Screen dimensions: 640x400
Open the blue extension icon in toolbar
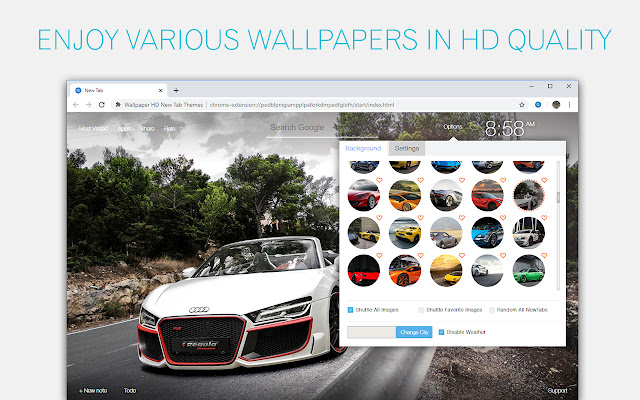click(x=538, y=105)
